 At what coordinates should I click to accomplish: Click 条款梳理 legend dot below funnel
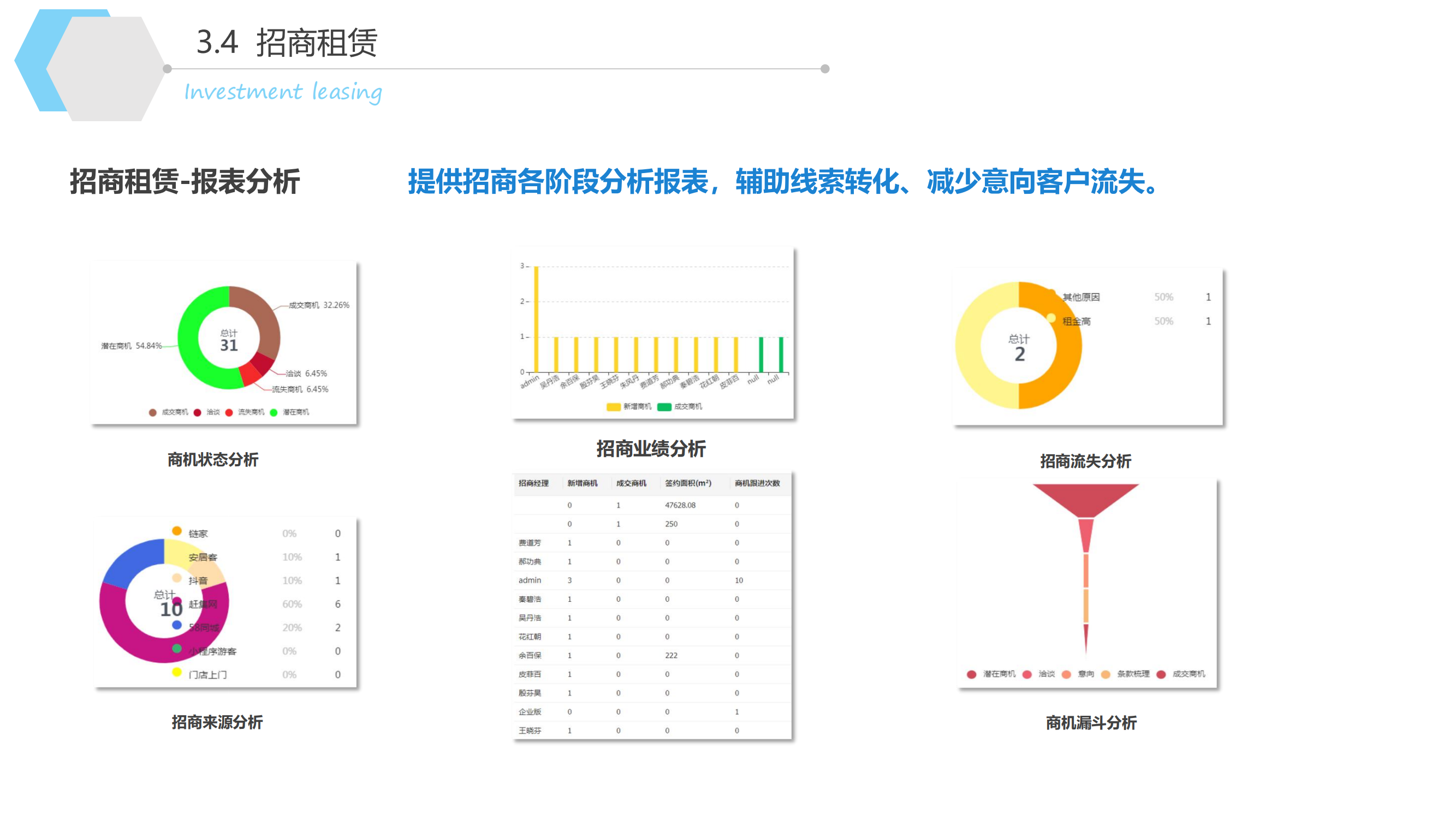click(1106, 674)
